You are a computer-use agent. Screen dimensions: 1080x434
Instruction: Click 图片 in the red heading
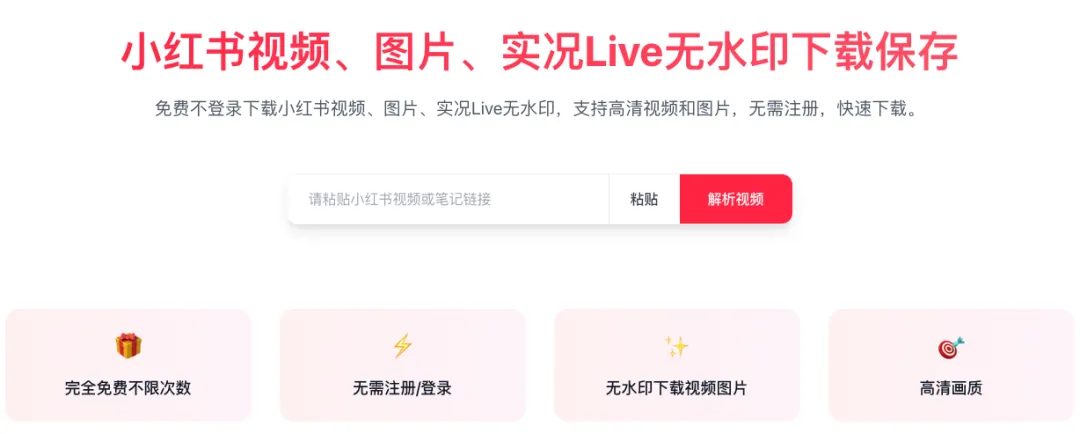416,52
